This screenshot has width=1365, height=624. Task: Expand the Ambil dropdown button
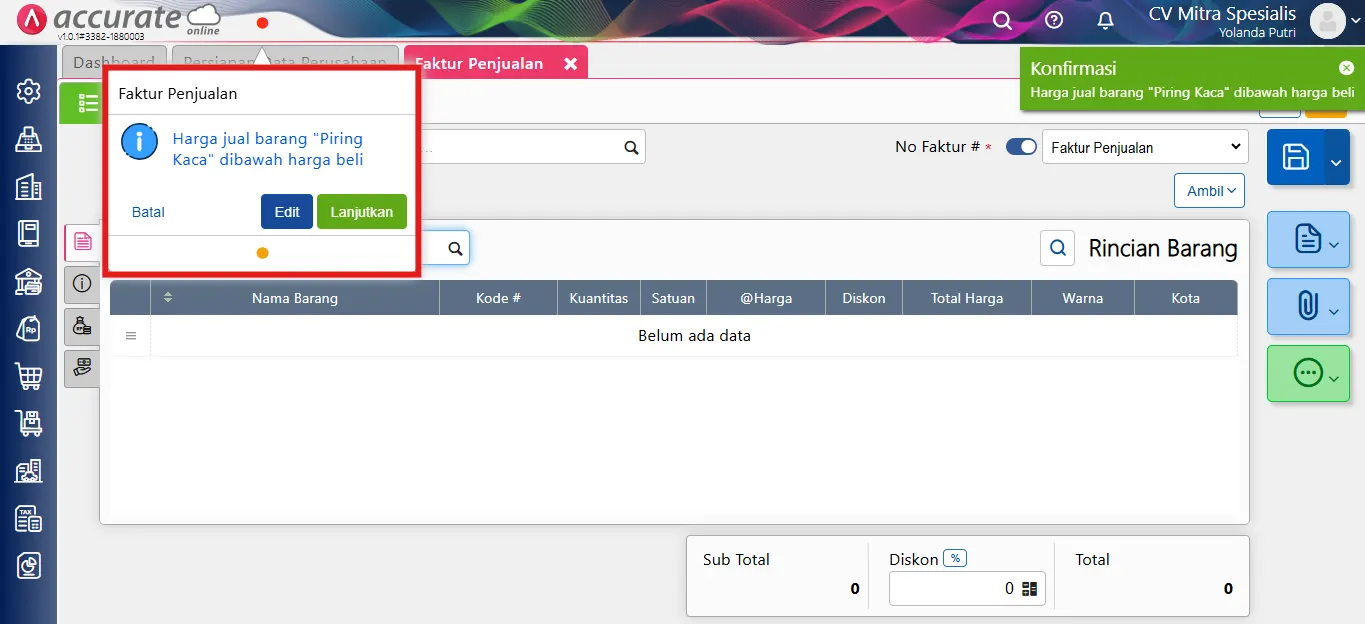coord(1209,191)
